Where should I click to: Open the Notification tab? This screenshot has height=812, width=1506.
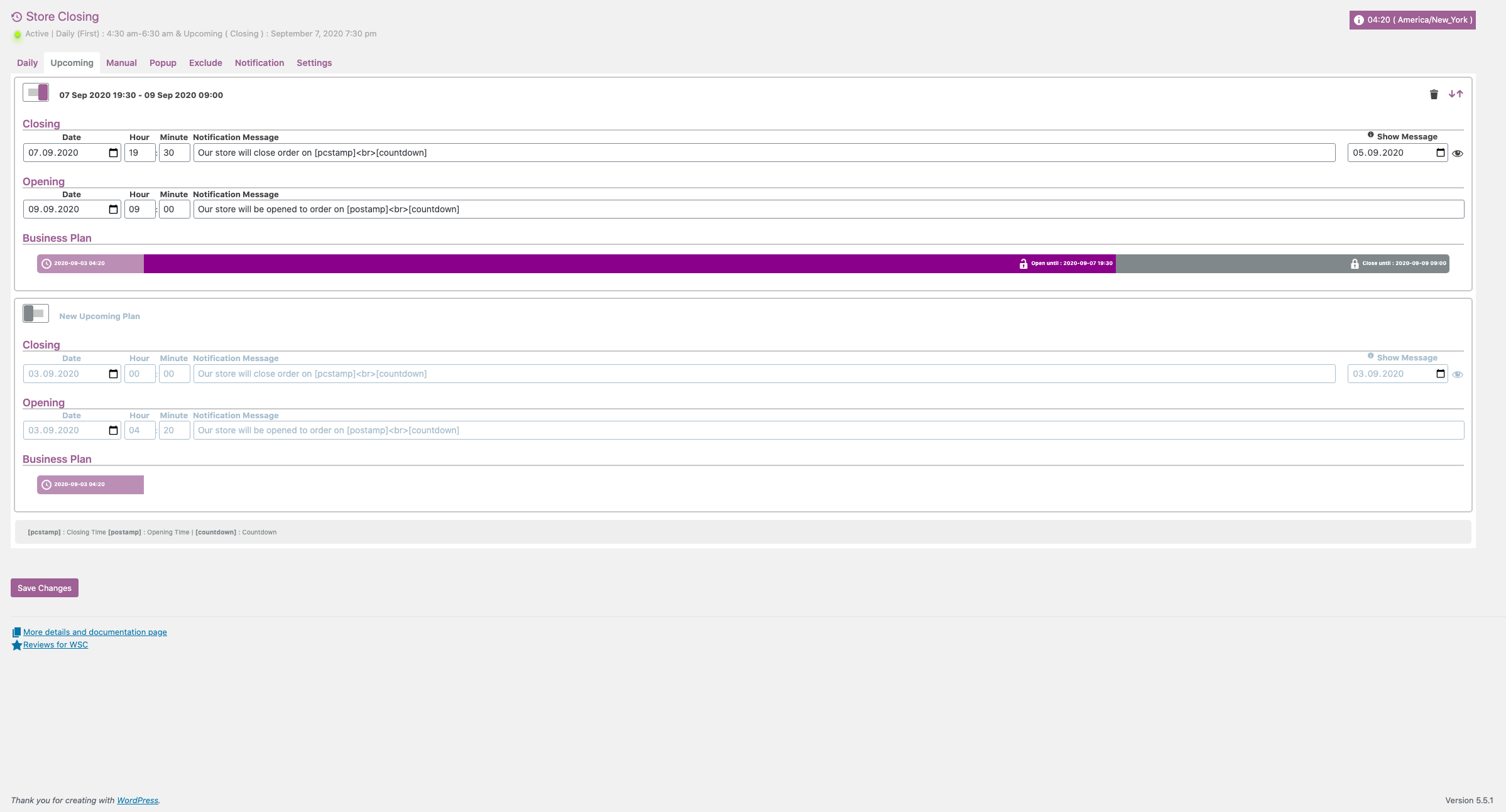[259, 63]
